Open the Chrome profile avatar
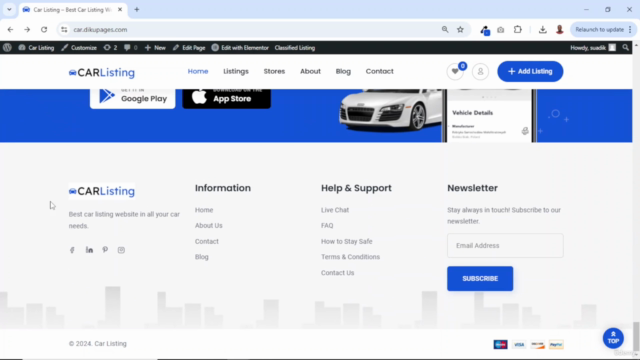640x360 pixels. [x=560, y=29]
